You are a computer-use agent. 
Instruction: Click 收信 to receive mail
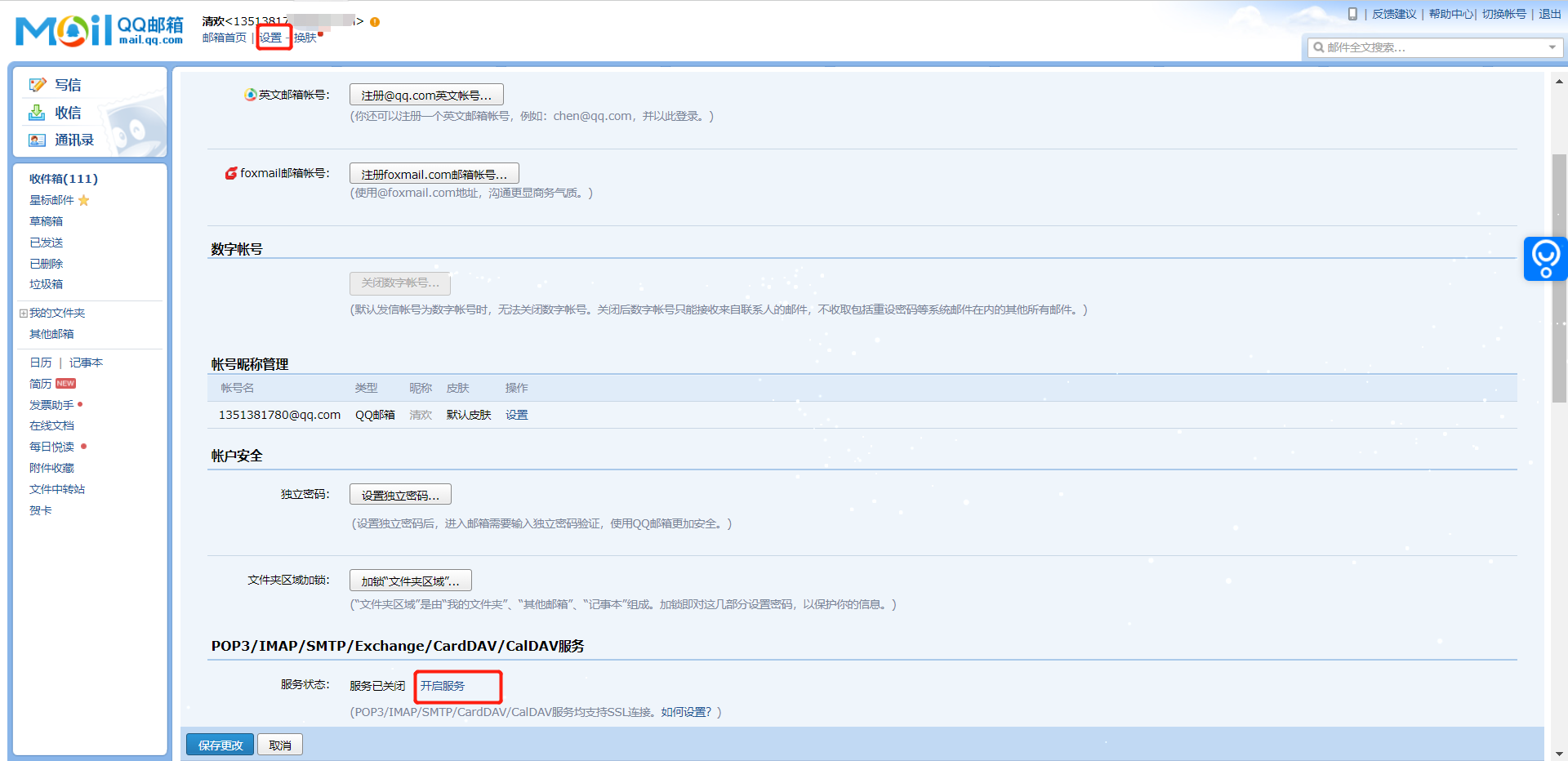[68, 113]
